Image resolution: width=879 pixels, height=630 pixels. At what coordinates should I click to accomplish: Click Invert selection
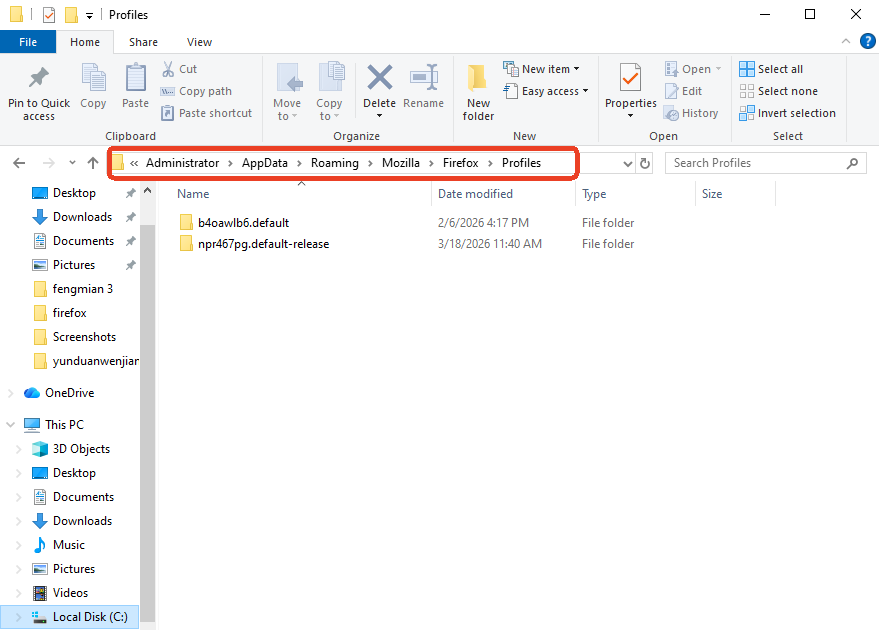[788, 112]
